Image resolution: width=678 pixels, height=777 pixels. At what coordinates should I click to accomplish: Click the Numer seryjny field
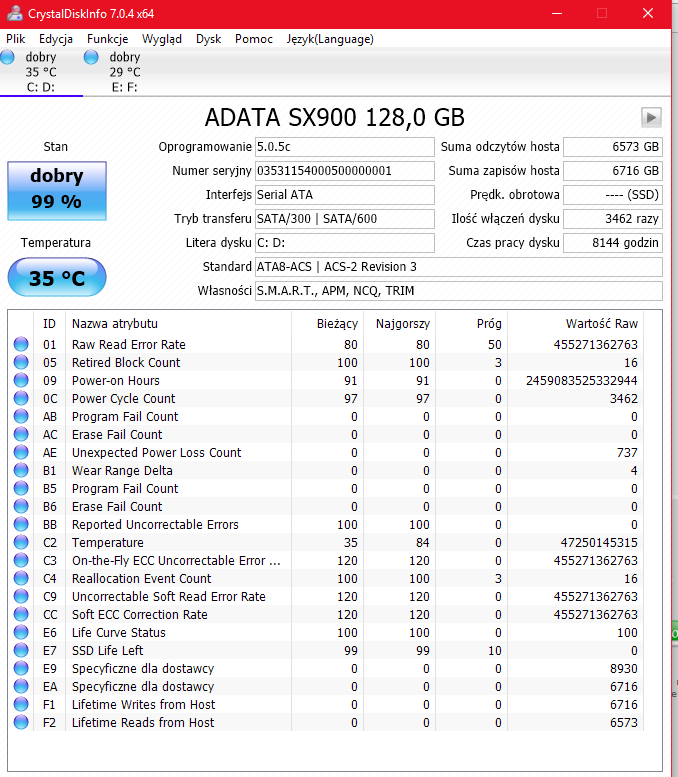tap(345, 171)
